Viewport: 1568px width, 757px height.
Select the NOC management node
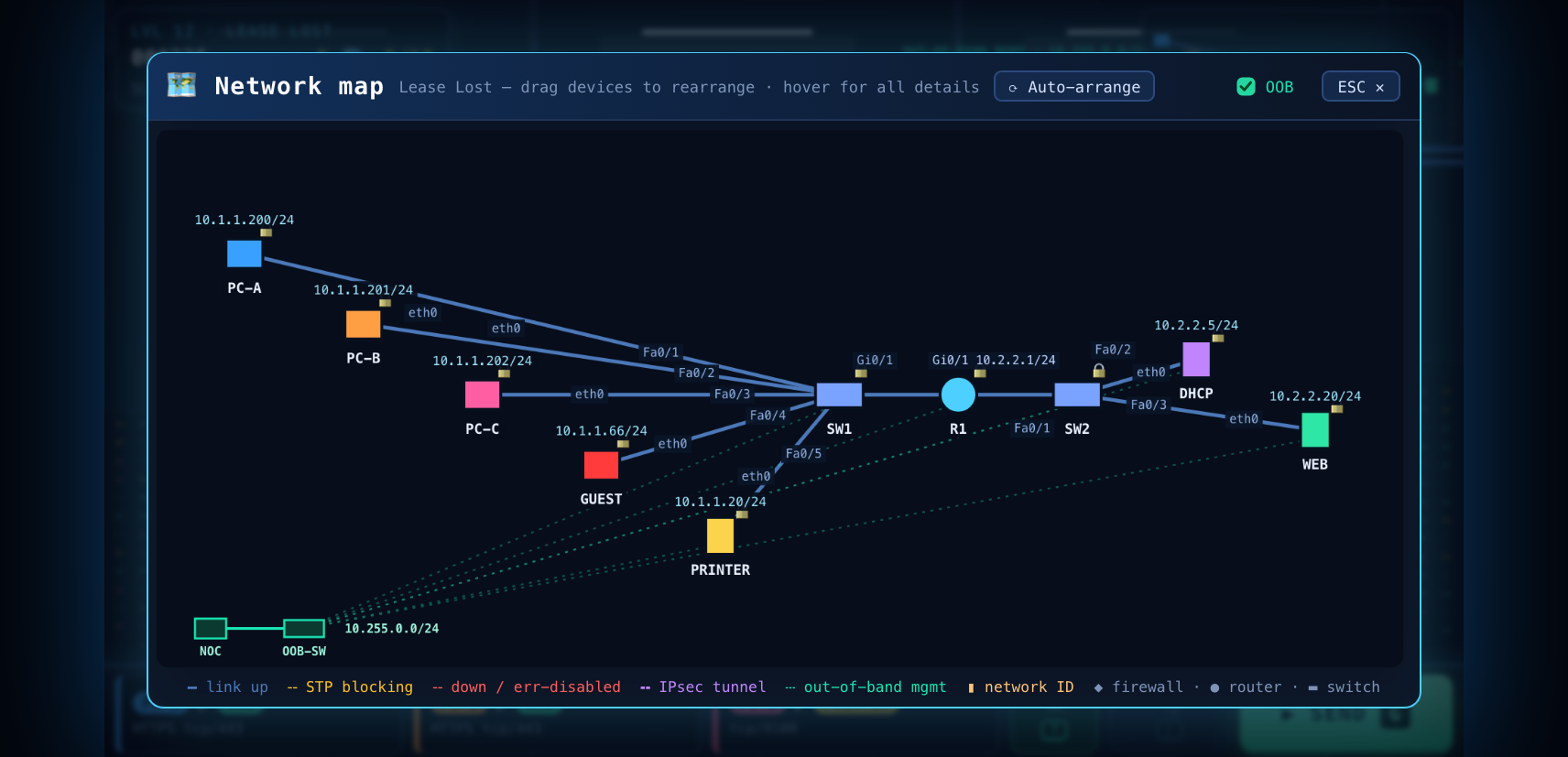(x=211, y=628)
